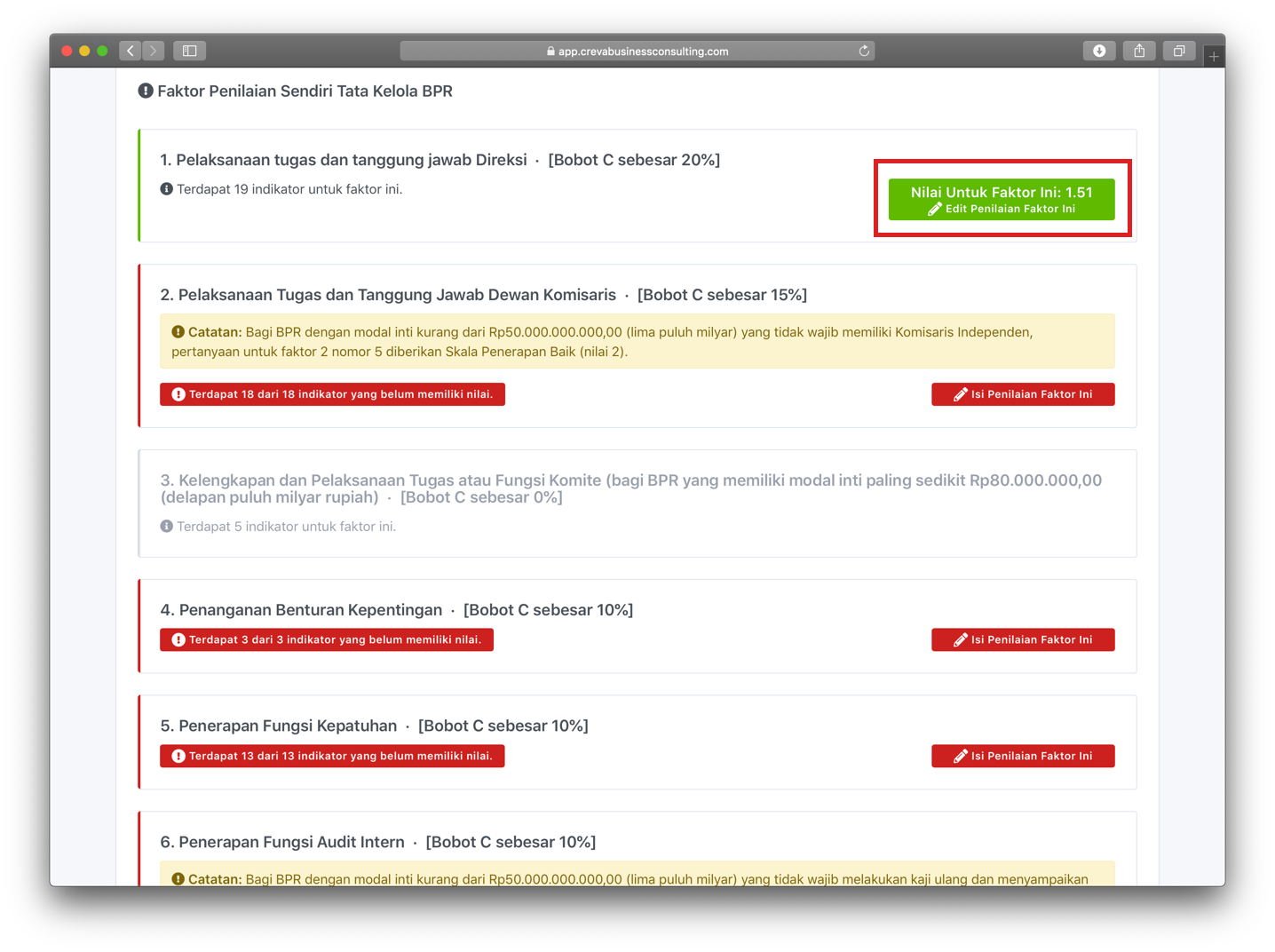Image resolution: width=1275 pixels, height=952 pixels.
Task: Click lock icon in address bar
Action: [x=550, y=52]
